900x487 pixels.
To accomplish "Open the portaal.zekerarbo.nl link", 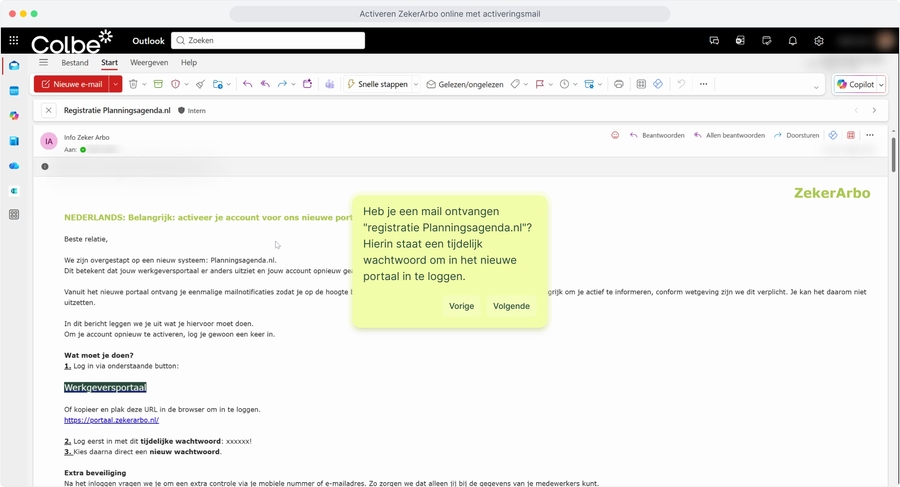I will point(111,421).
